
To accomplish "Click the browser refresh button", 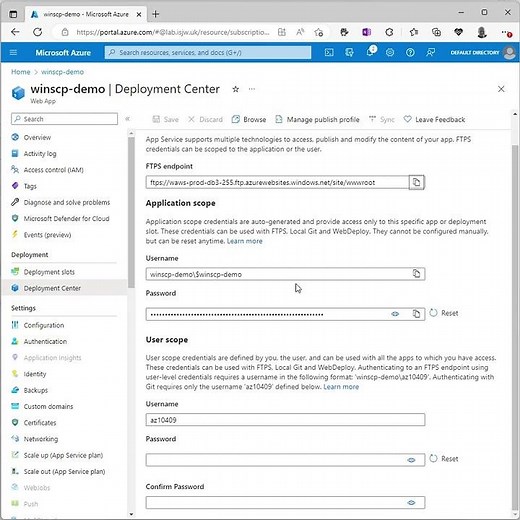I will [x=38, y=32].
